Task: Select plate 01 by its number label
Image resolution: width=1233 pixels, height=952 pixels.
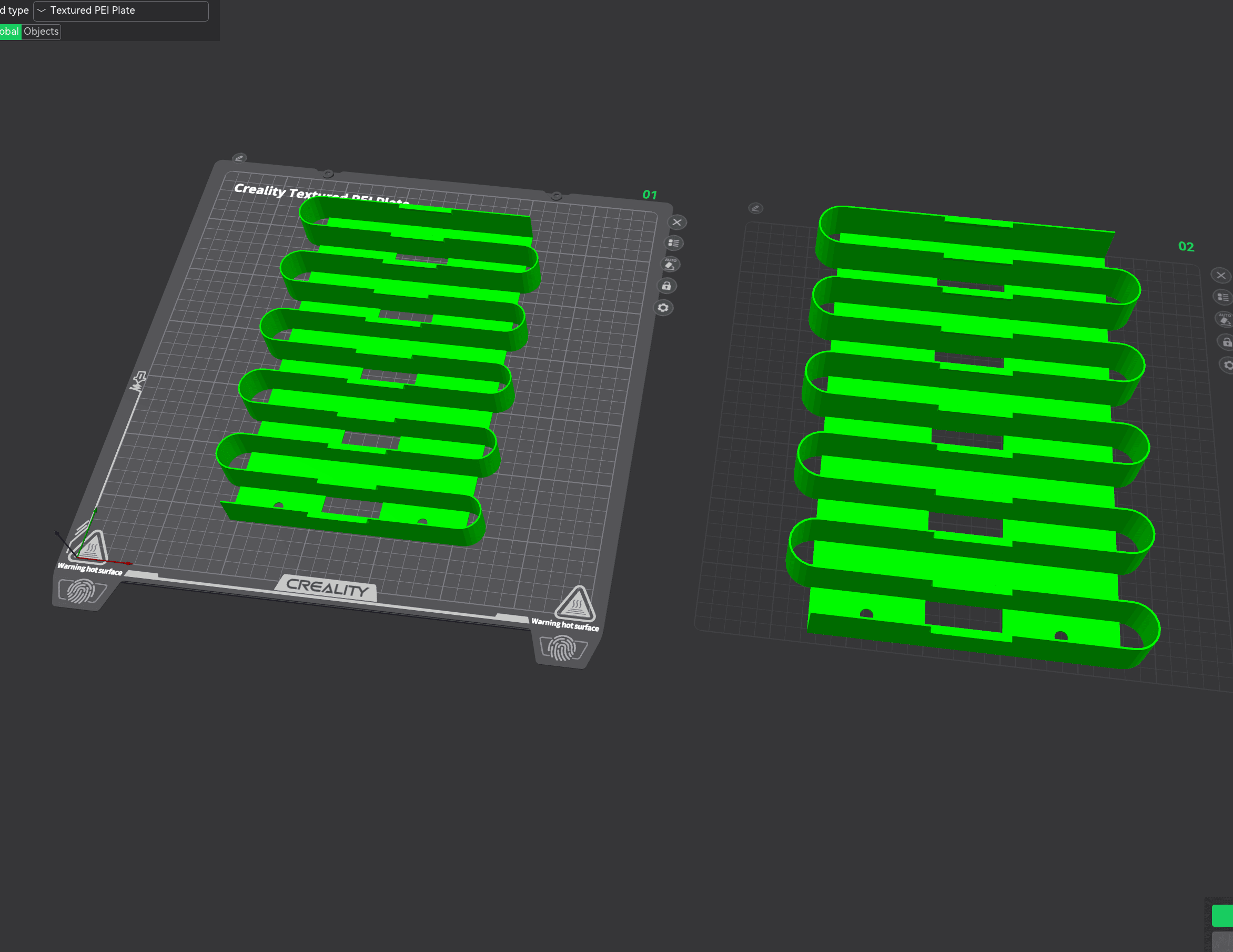Action: click(650, 195)
